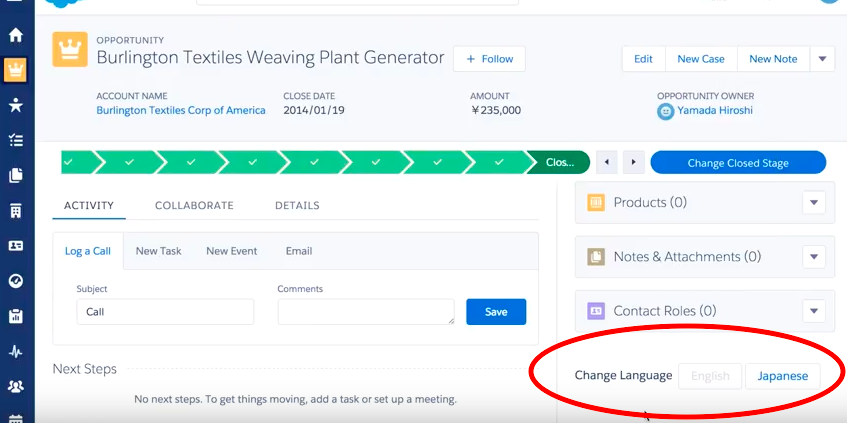Click Change Closed Stage button

click(x=738, y=163)
